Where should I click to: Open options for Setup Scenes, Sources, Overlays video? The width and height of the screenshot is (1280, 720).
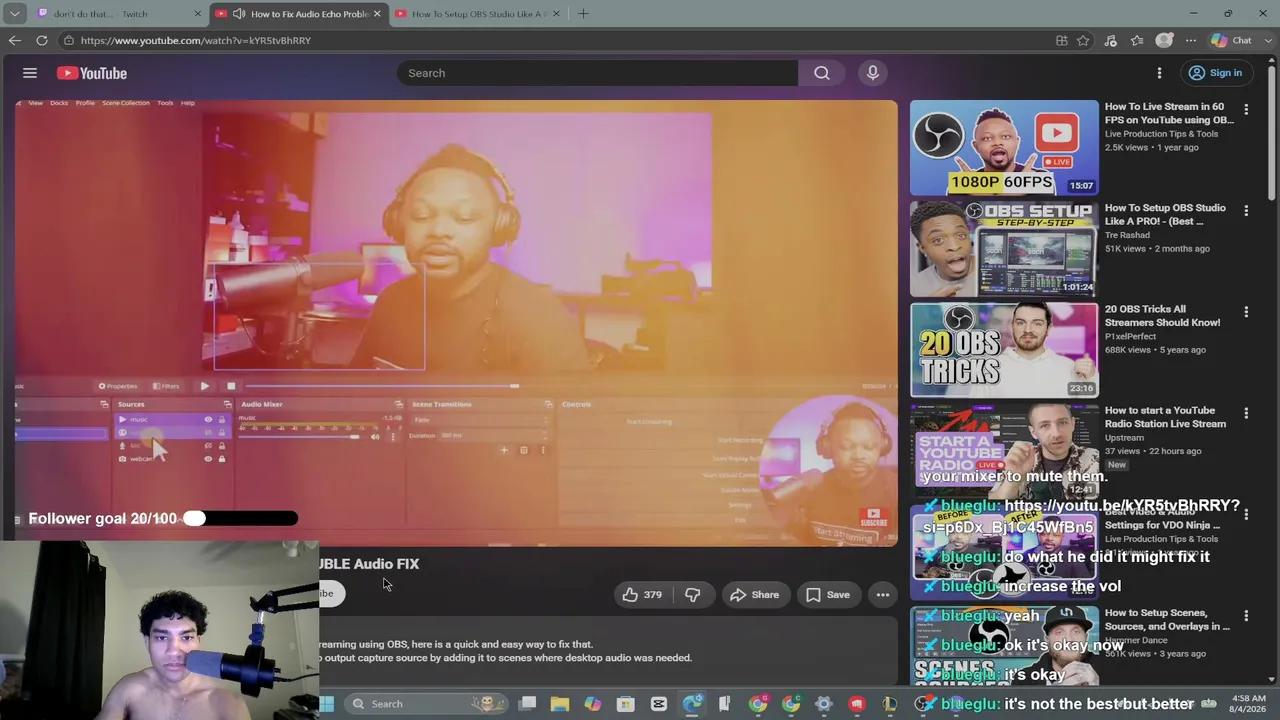[x=1246, y=616]
